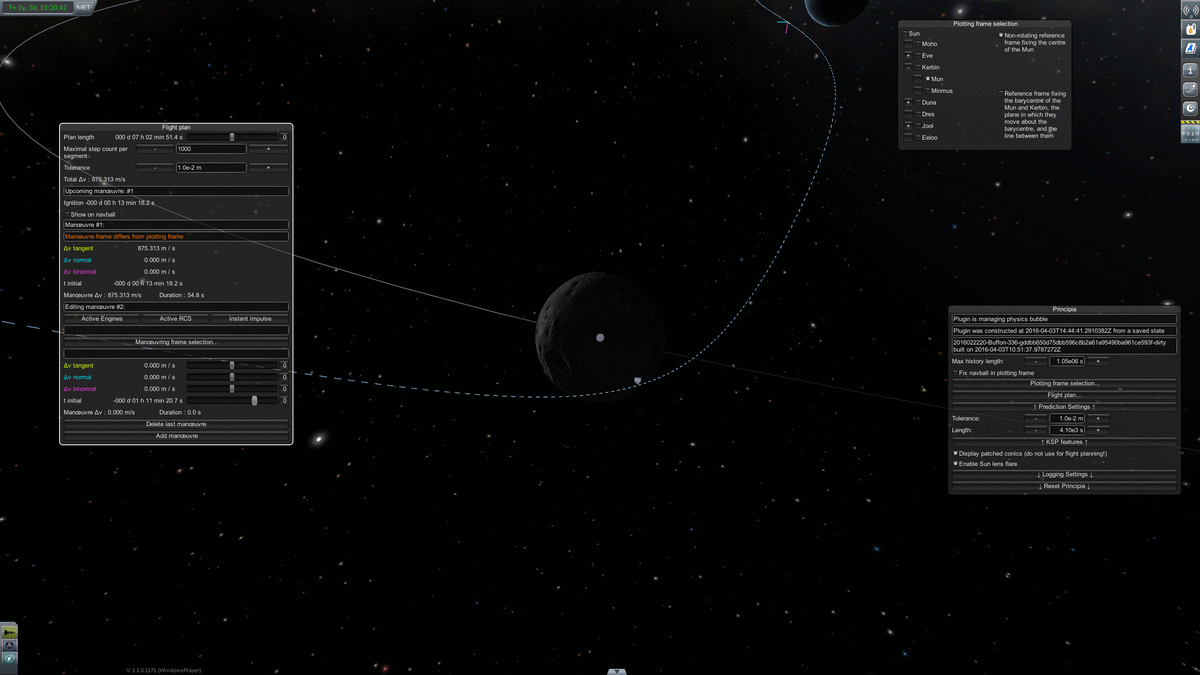Image resolution: width=1200 pixels, height=675 pixels.
Task: Click Add manœuvre button
Action: coord(176,436)
